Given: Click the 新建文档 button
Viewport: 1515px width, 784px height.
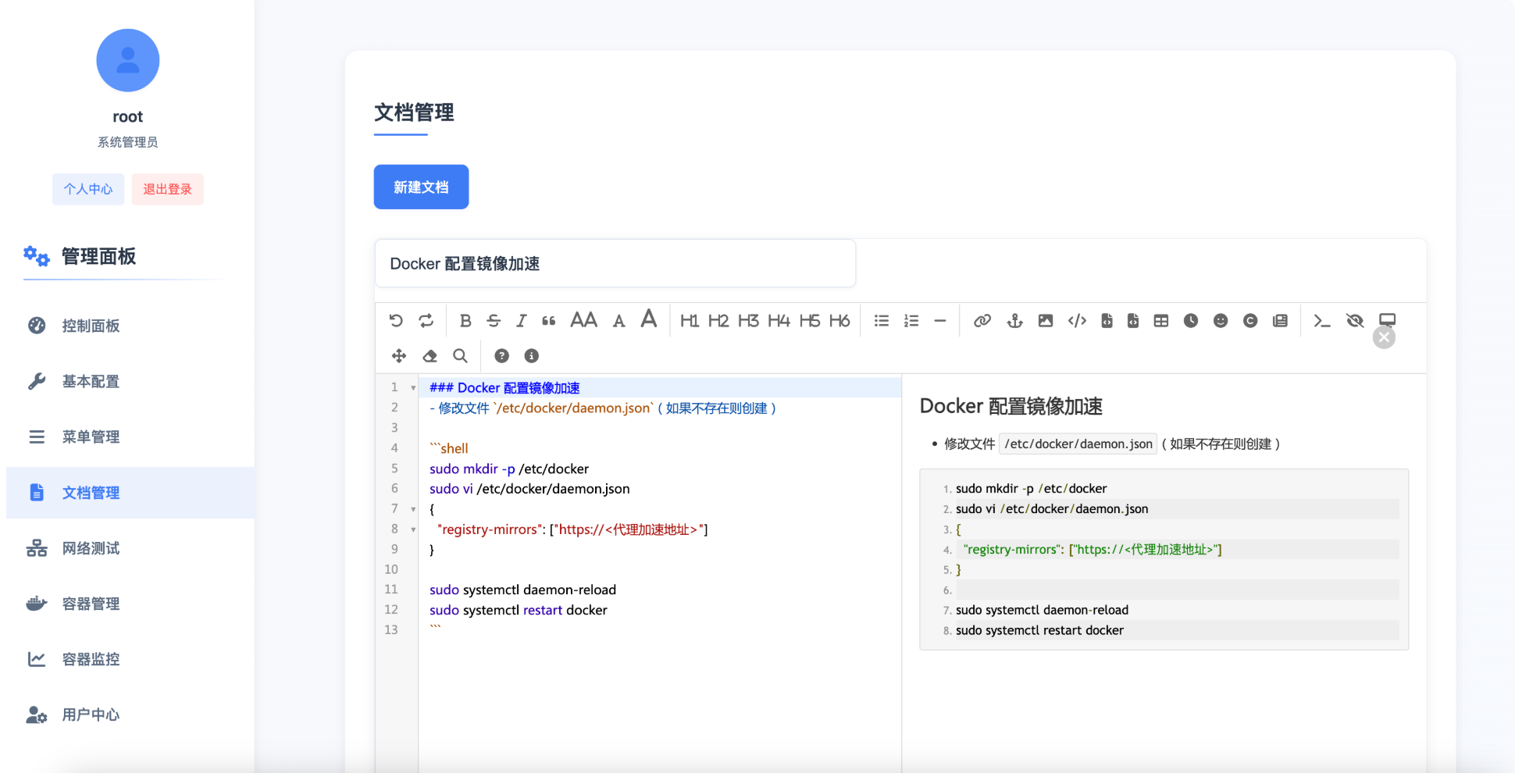Looking at the screenshot, I should tap(421, 187).
